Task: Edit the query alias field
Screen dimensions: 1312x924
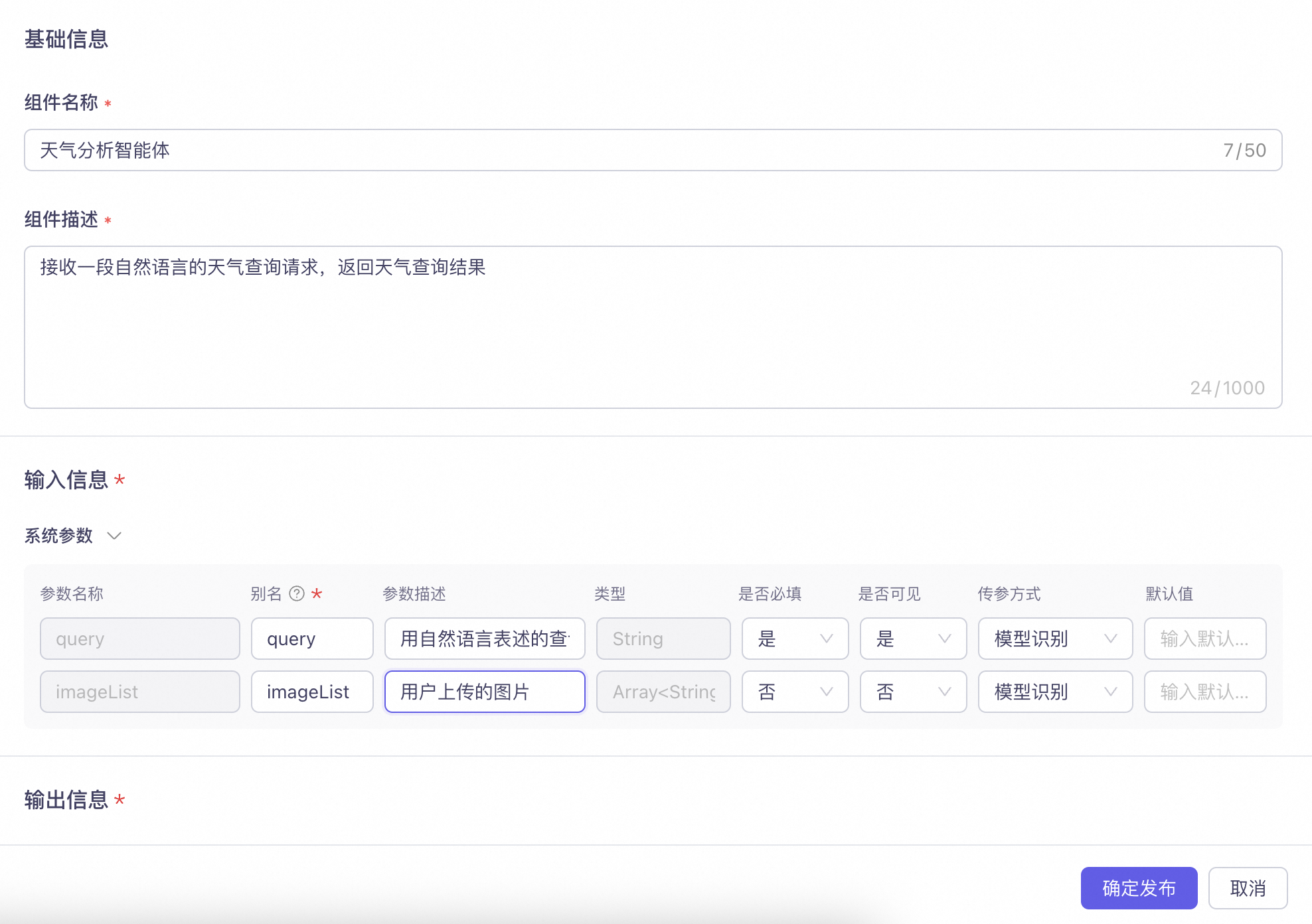Action: coord(312,639)
